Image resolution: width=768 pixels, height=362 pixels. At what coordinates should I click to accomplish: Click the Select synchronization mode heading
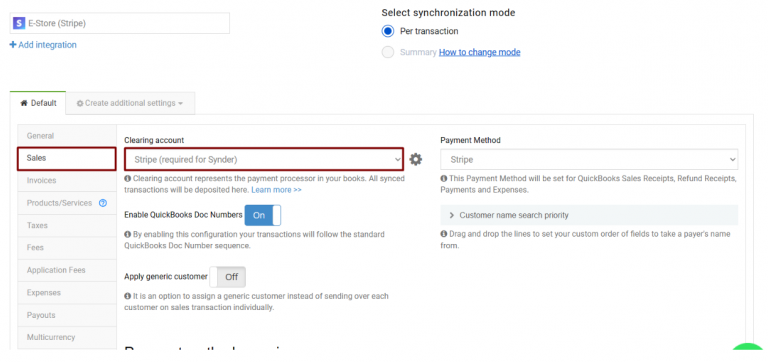(448, 13)
